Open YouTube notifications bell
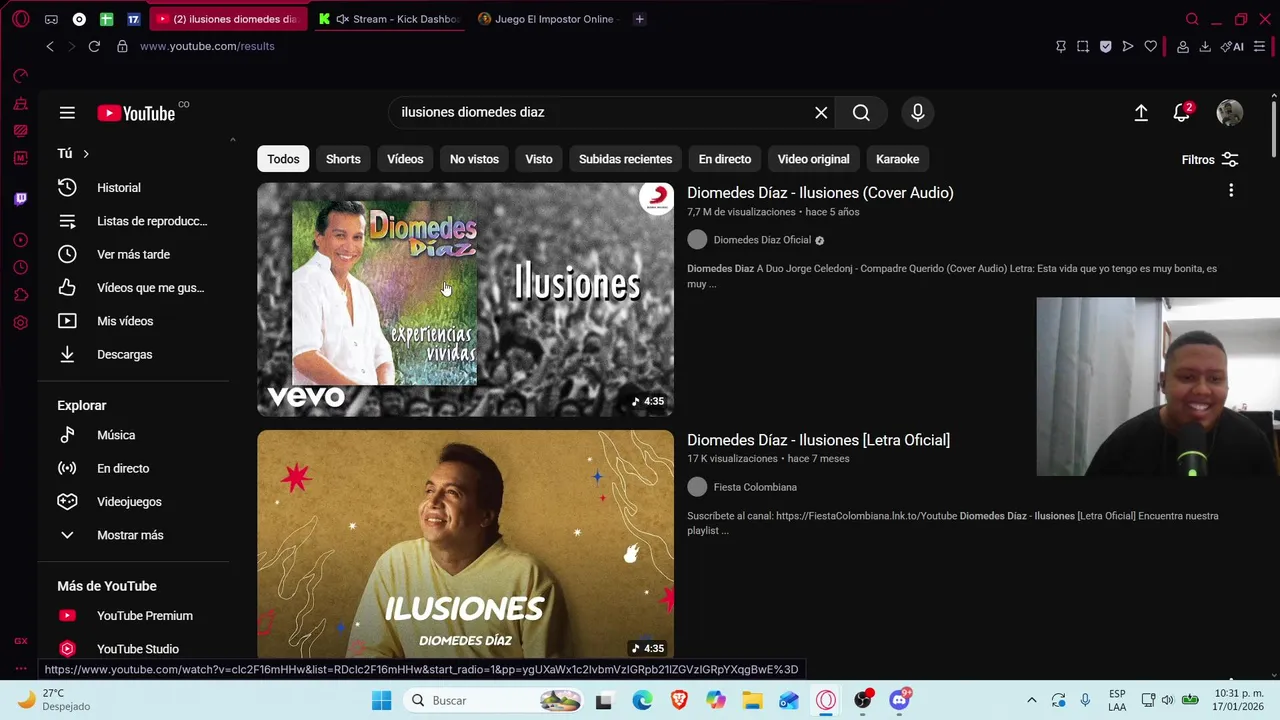 [x=1182, y=113]
